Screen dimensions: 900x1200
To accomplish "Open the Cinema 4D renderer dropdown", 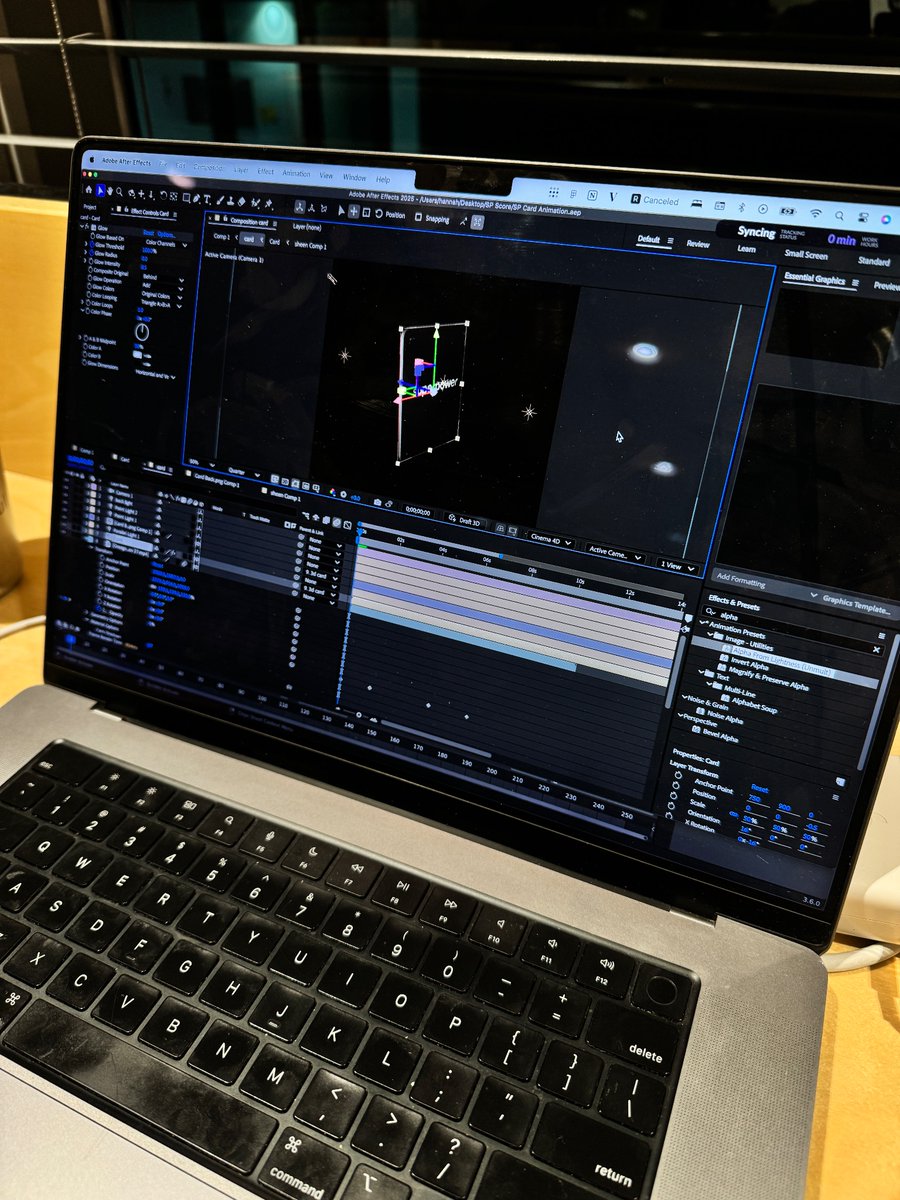I will (x=550, y=541).
